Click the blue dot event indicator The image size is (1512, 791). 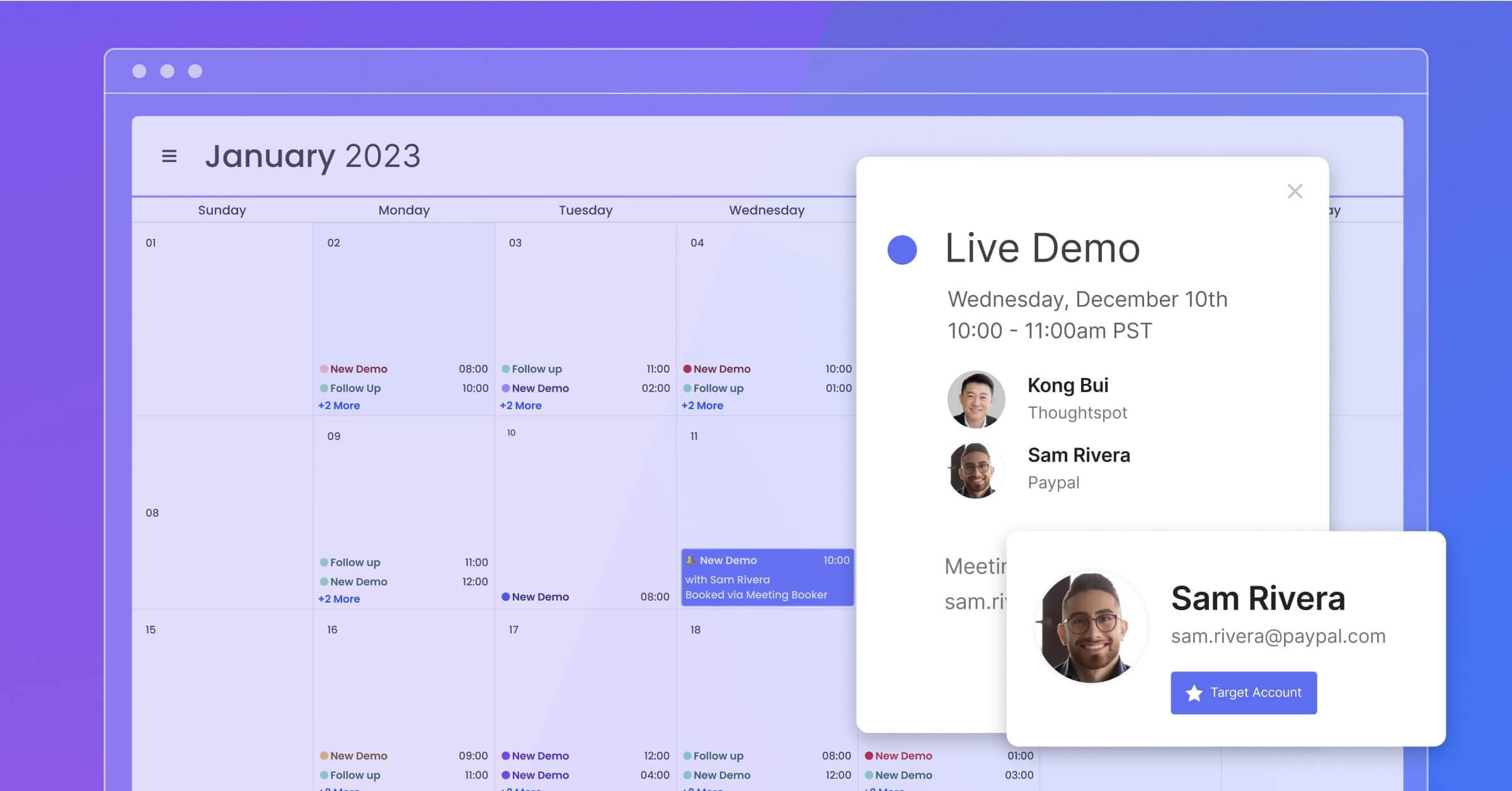[x=901, y=248]
